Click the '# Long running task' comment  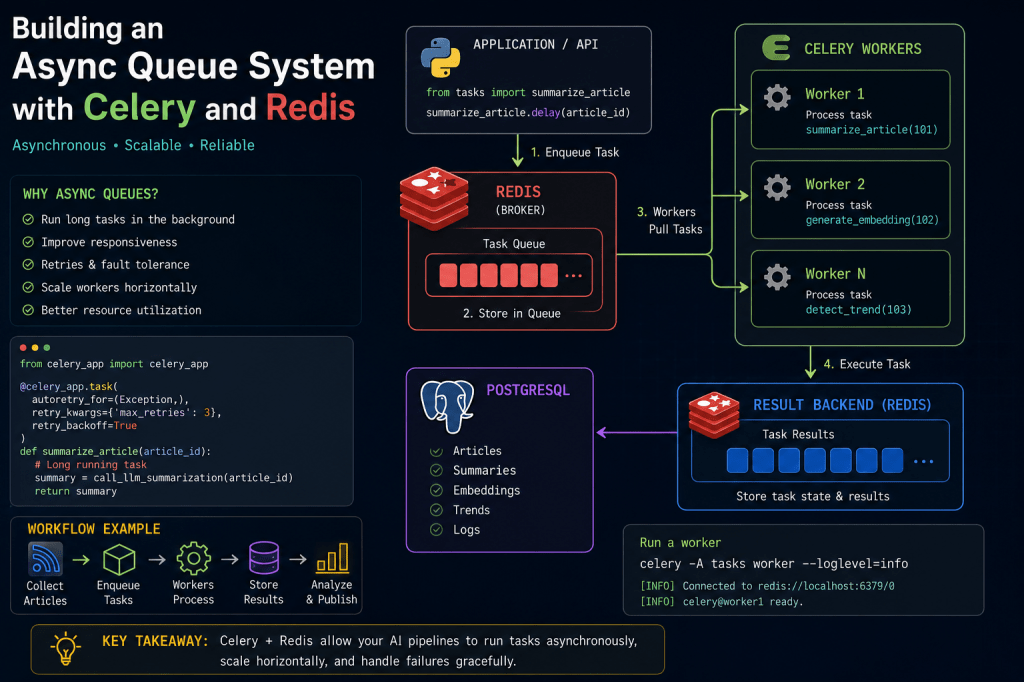coord(91,464)
